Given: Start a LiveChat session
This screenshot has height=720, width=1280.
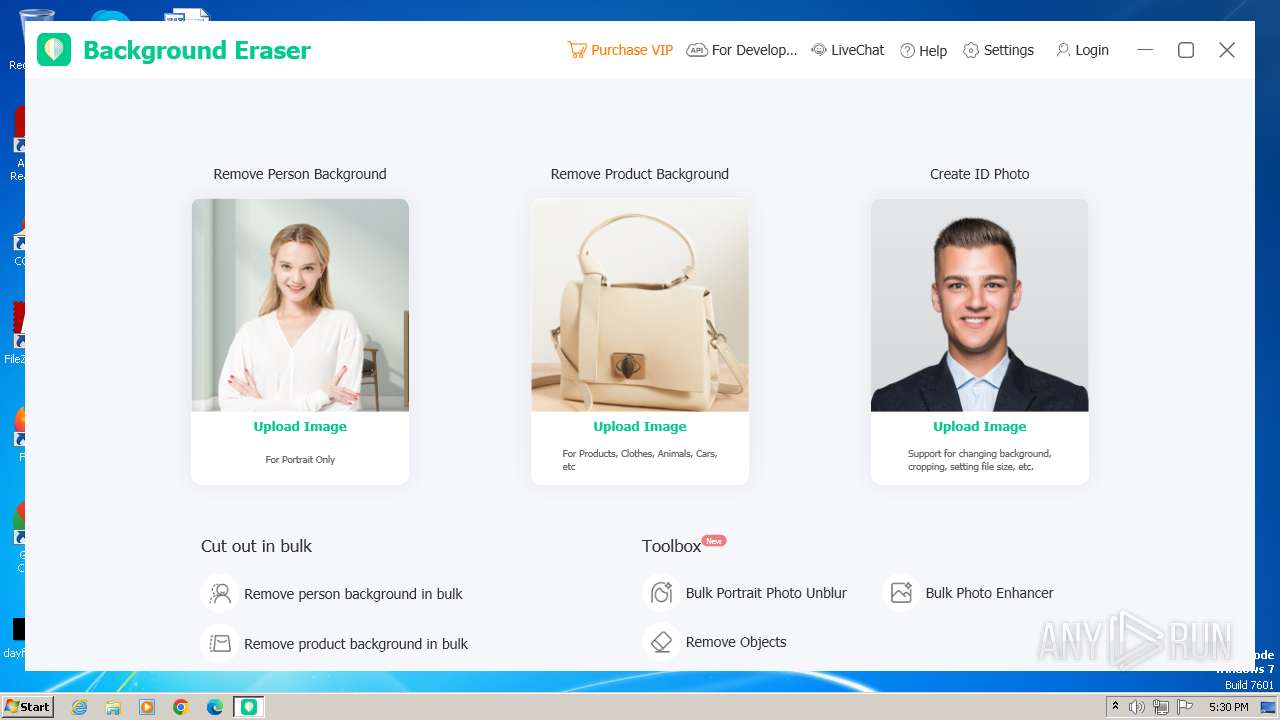Looking at the screenshot, I should pos(847,50).
